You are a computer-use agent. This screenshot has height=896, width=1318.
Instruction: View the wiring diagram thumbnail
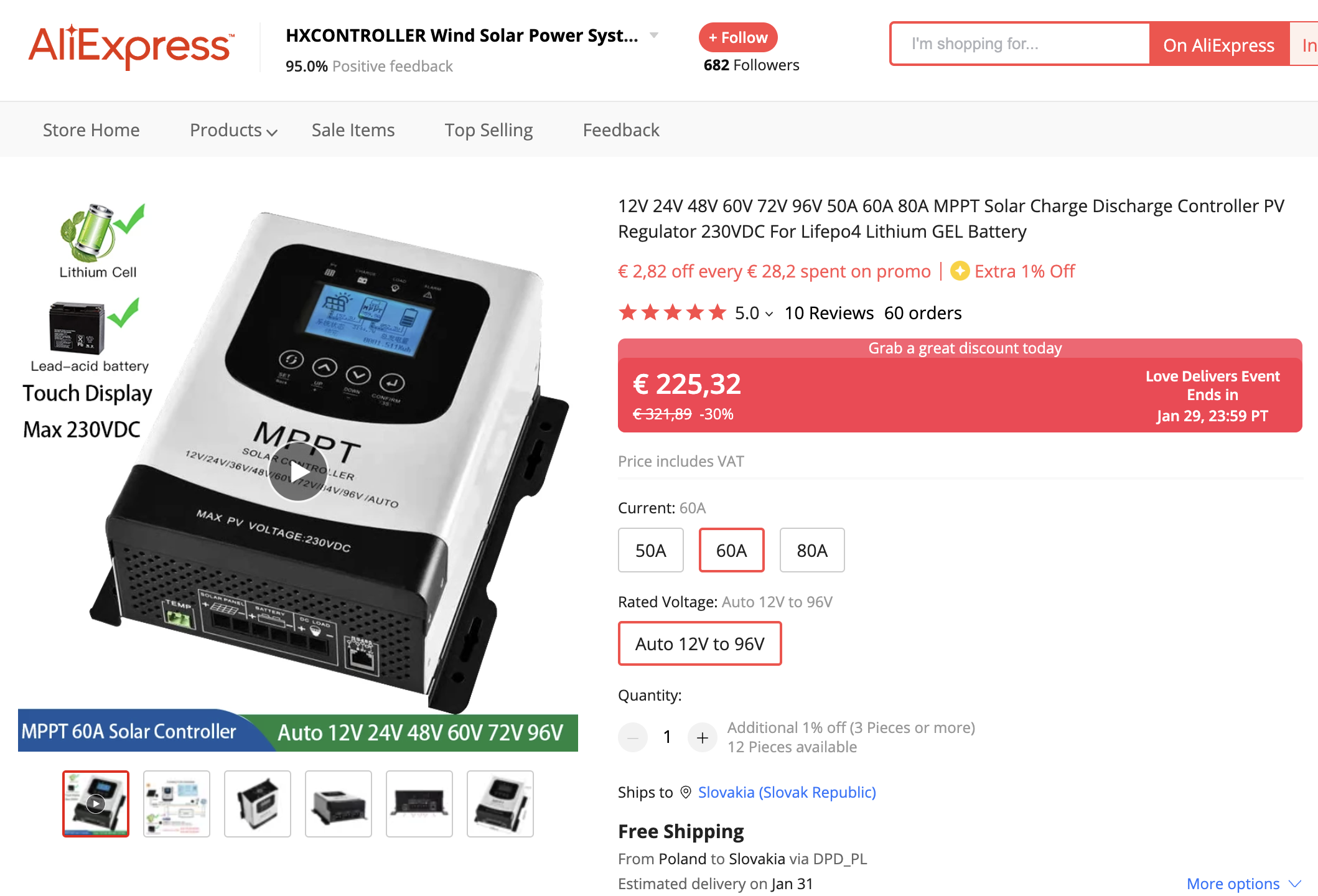point(177,804)
